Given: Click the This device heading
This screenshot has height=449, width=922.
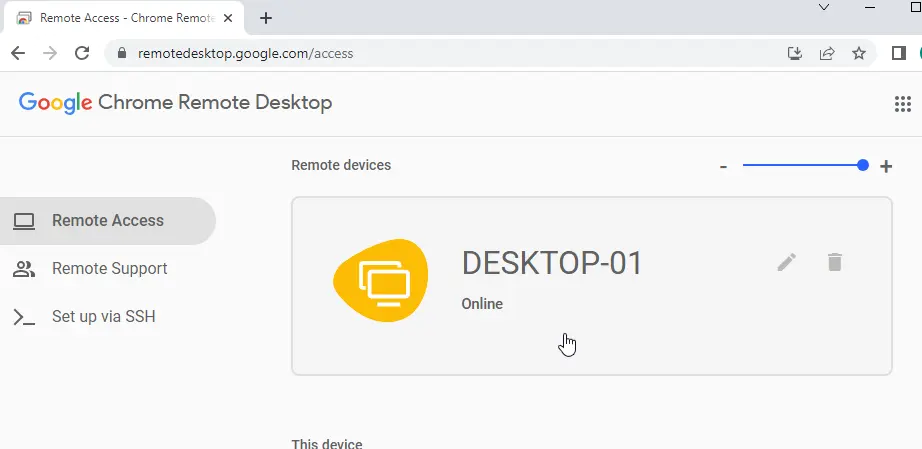Looking at the screenshot, I should click(x=327, y=444).
